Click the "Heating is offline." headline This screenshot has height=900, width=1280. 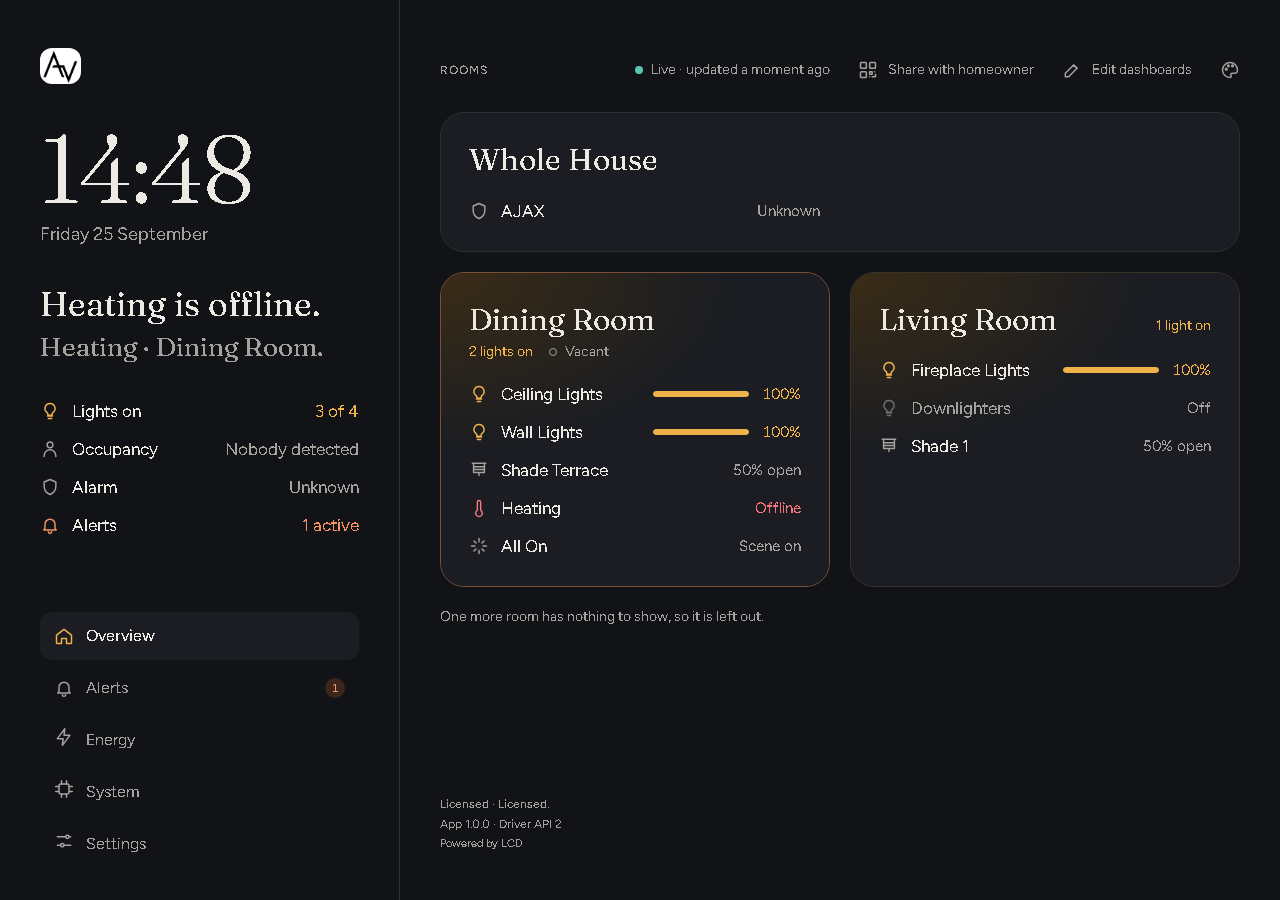(180, 304)
